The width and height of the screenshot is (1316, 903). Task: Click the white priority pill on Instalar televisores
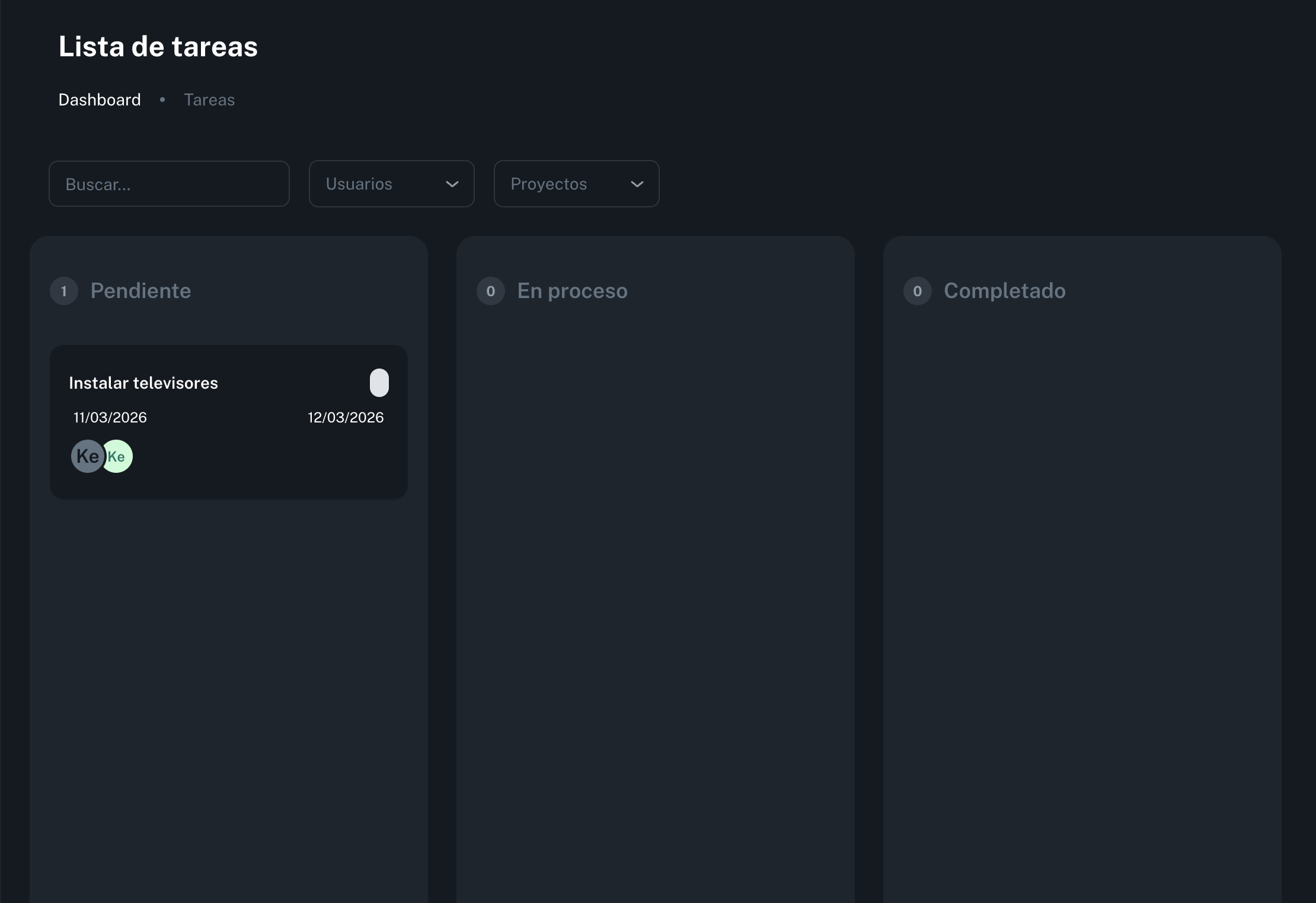pyautogui.click(x=379, y=382)
